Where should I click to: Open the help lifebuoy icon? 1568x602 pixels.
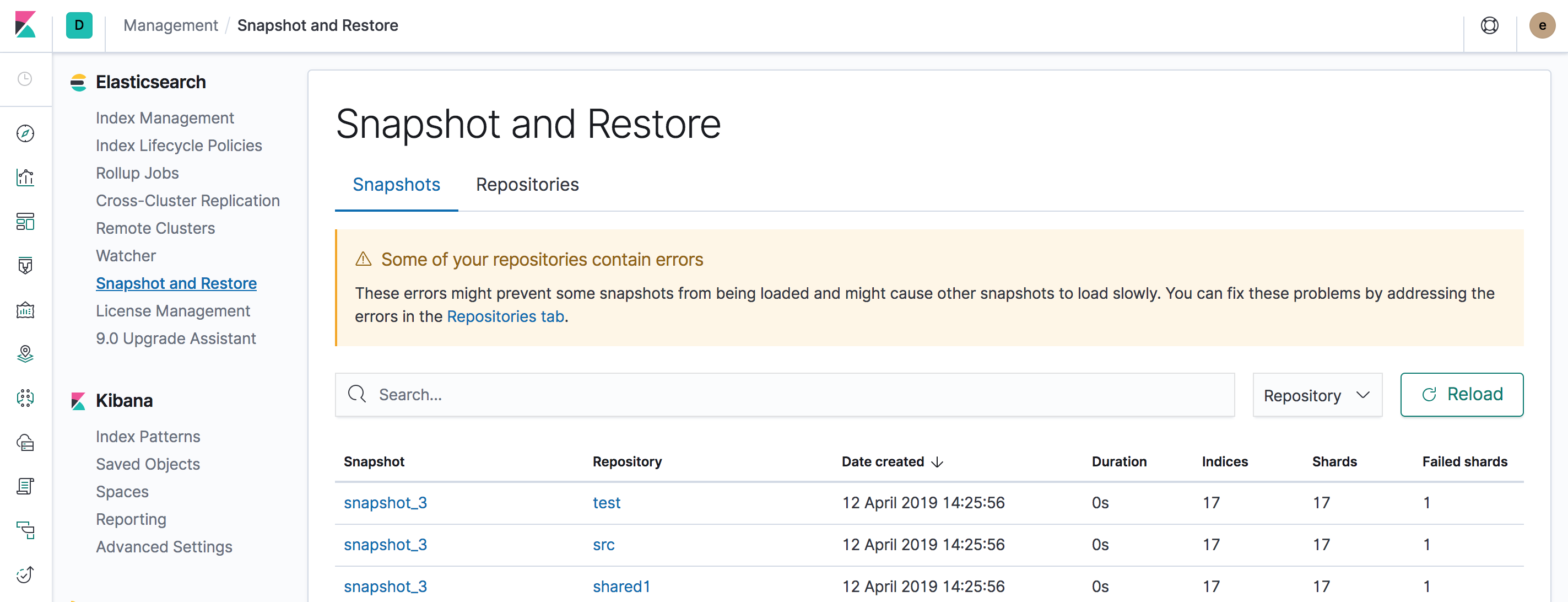1489,25
